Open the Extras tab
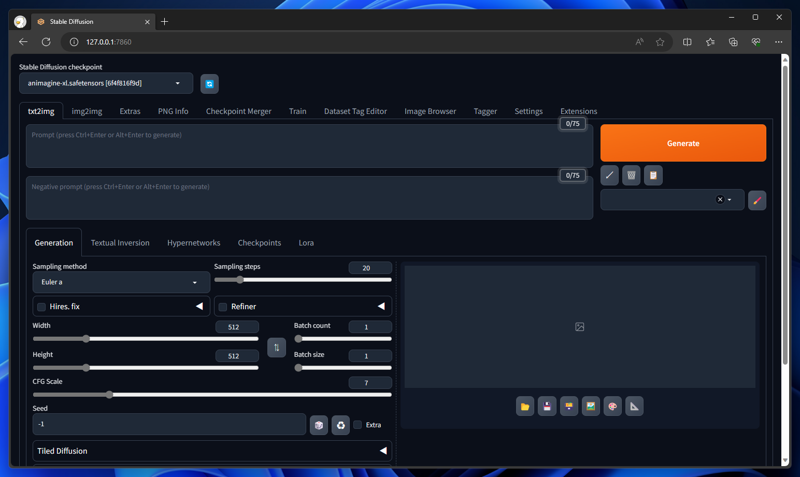 [130, 111]
